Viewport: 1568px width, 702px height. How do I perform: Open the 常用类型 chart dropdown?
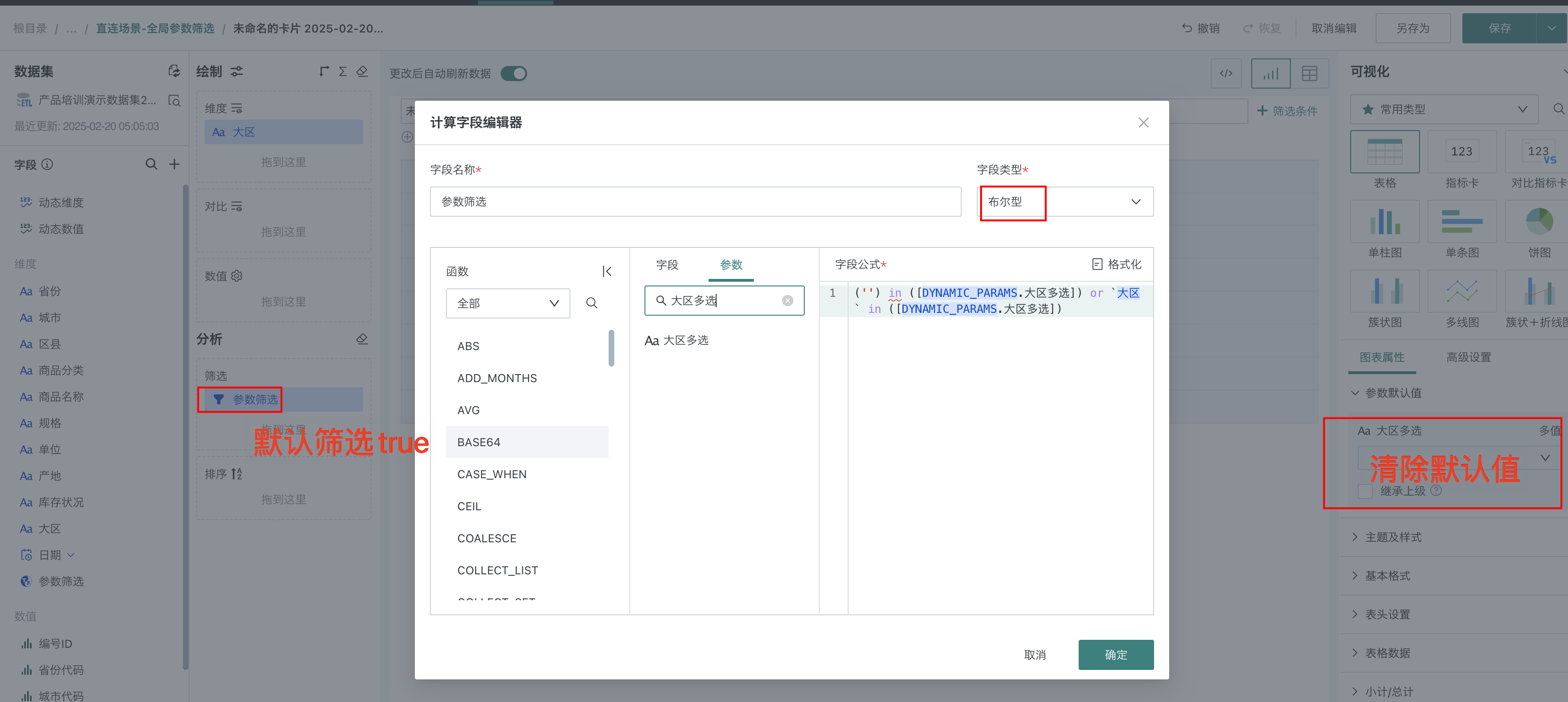pos(1444,109)
